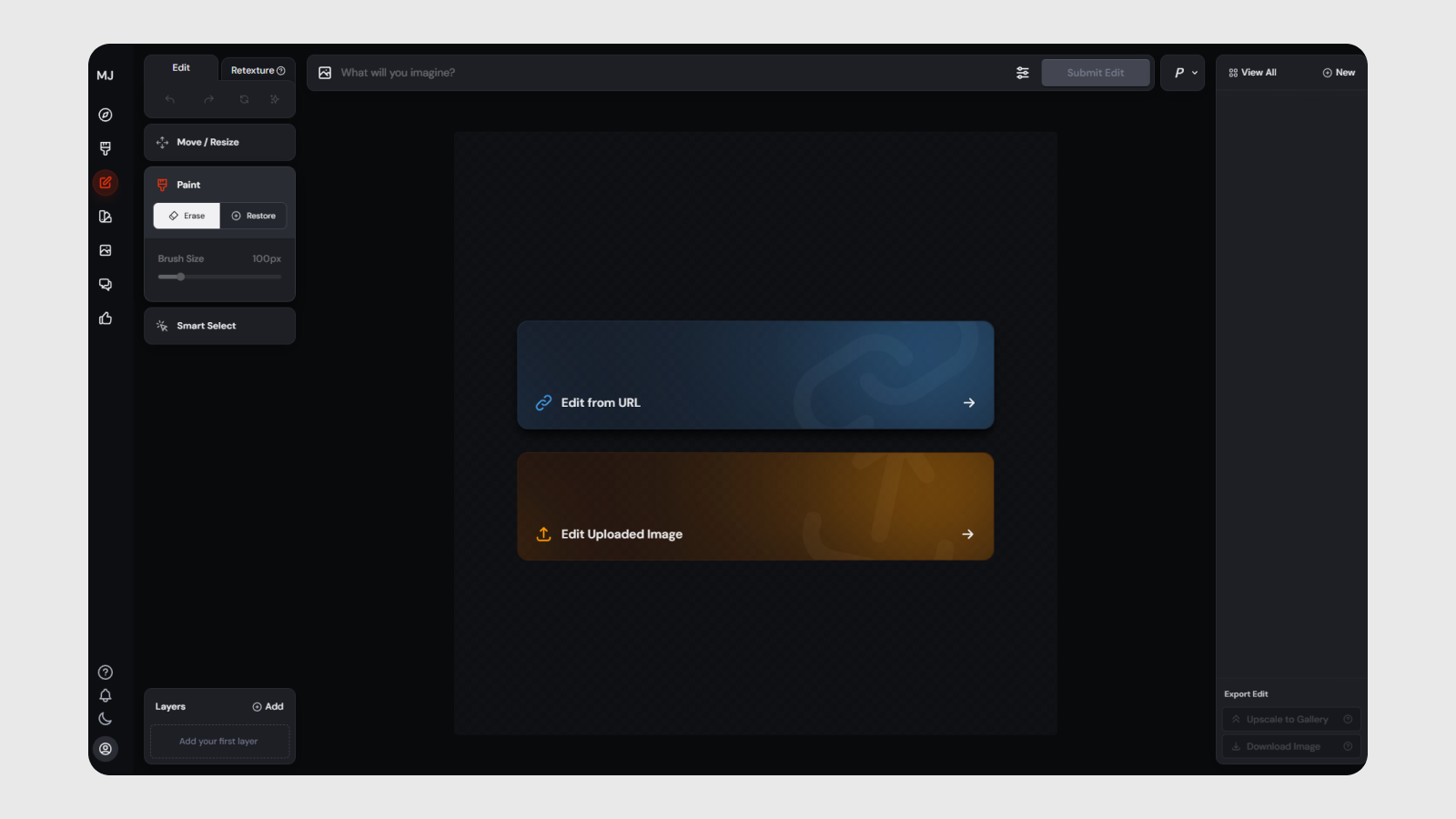Expand the Move / Resize tool
Image resolution: width=1456 pixels, height=819 pixels.
point(218,142)
